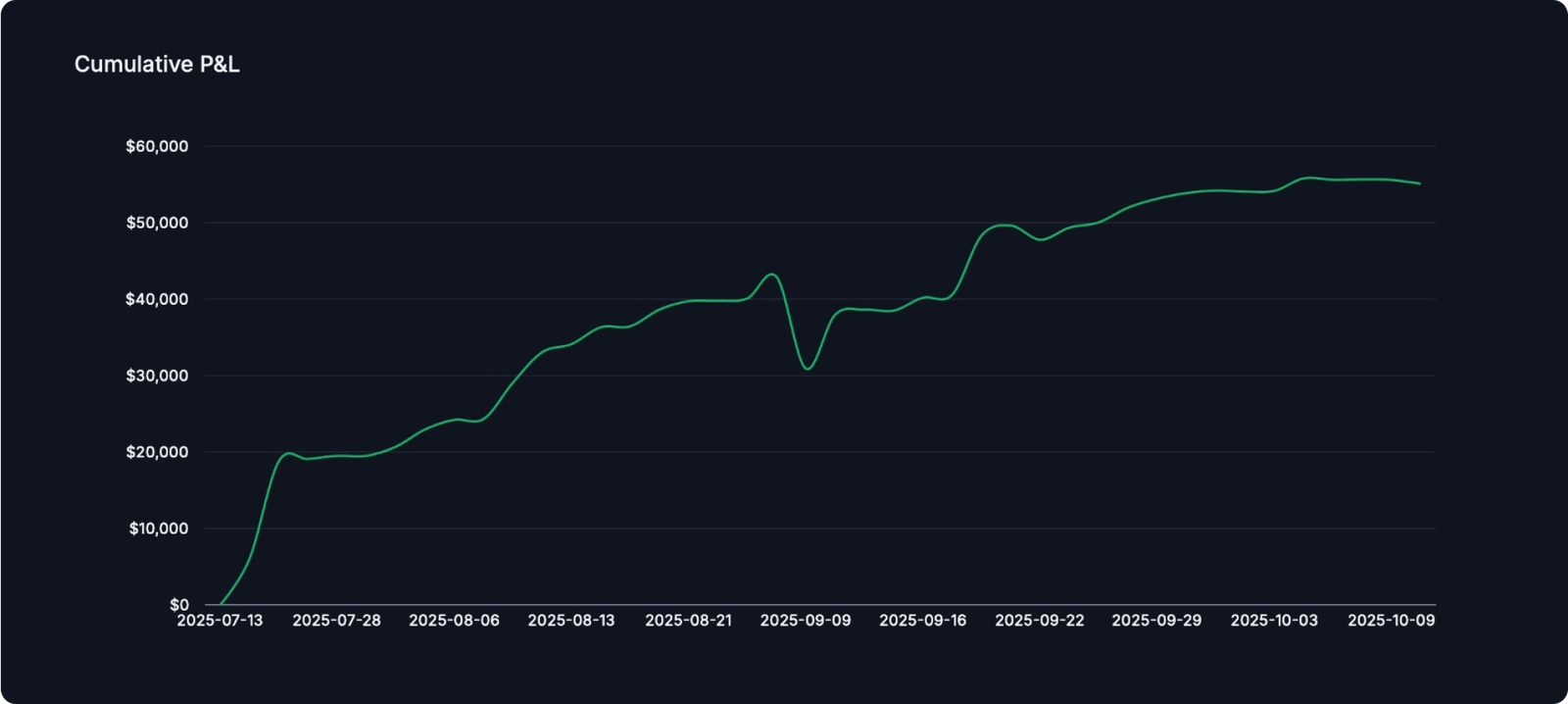Click the $30,000 y-axis label
The image size is (1568, 704).
pyautogui.click(x=157, y=376)
